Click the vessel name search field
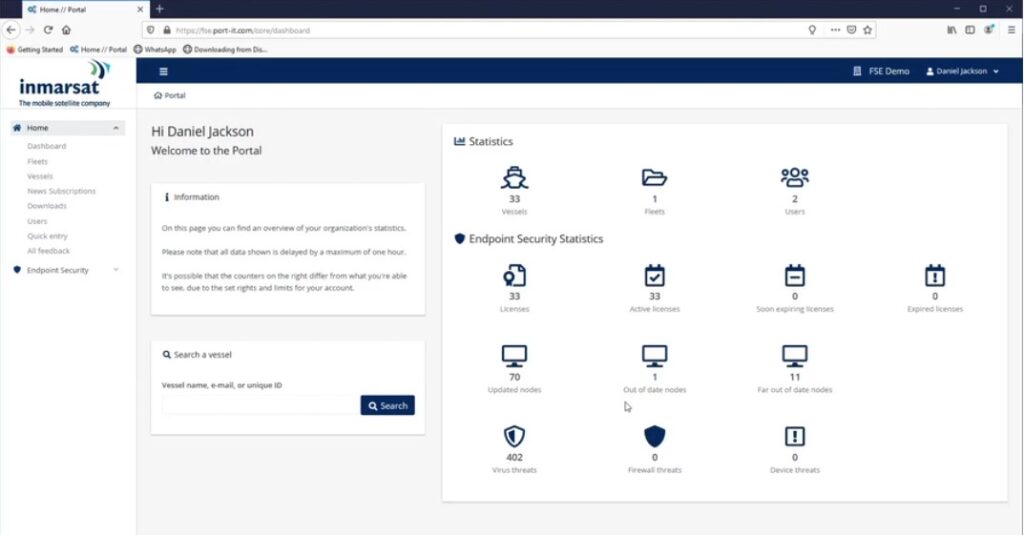This screenshot has height=535, width=1024. click(260, 405)
